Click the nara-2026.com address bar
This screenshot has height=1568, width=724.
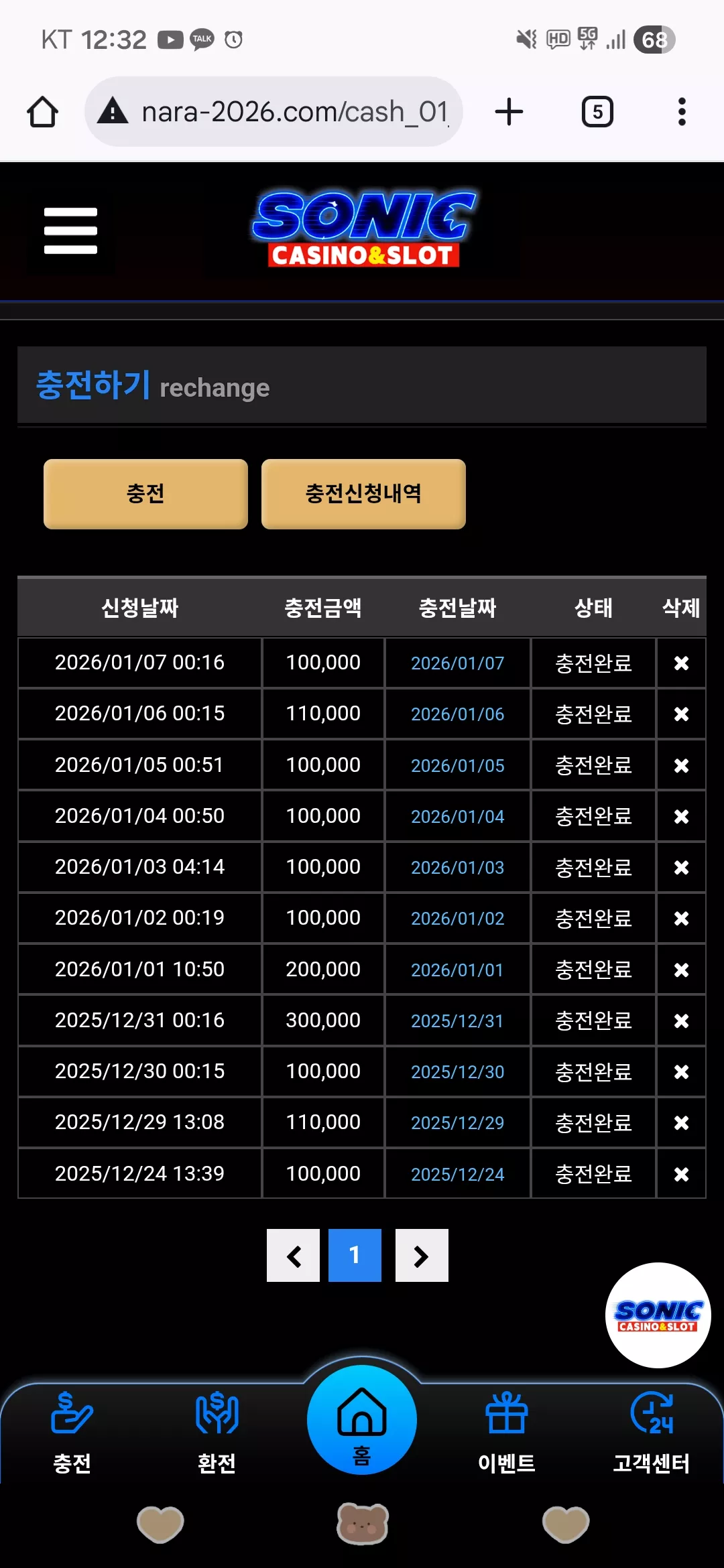coord(274,112)
